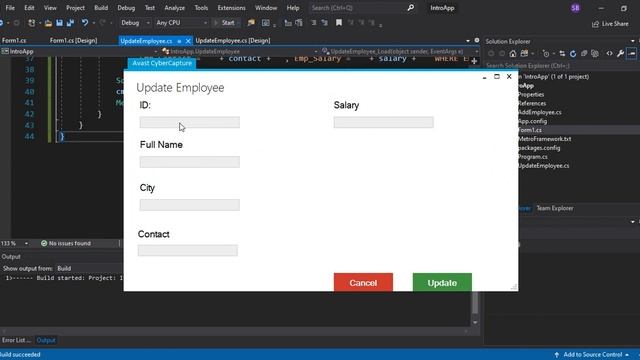640x360 pixels.
Task: Click the ID input field
Action: pos(190,122)
